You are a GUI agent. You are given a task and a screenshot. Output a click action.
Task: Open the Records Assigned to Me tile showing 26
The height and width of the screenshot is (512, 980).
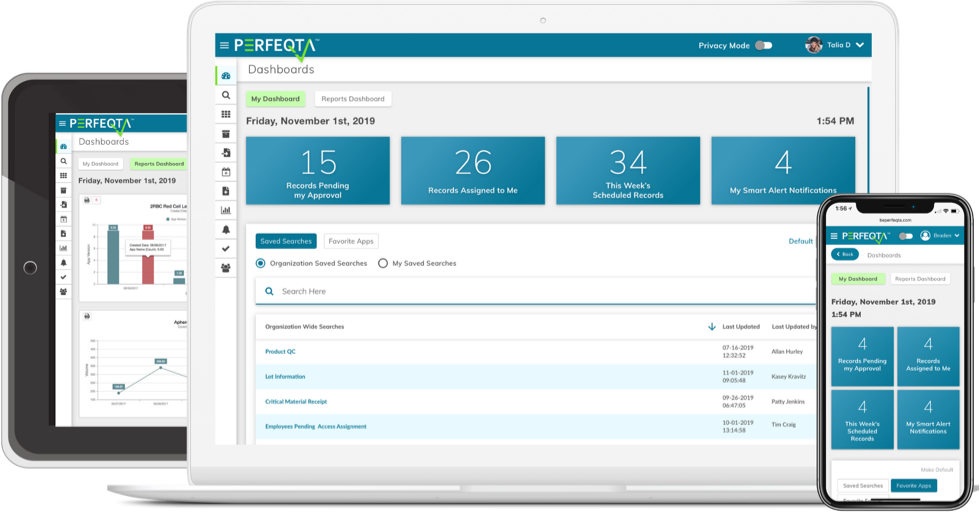(473, 171)
